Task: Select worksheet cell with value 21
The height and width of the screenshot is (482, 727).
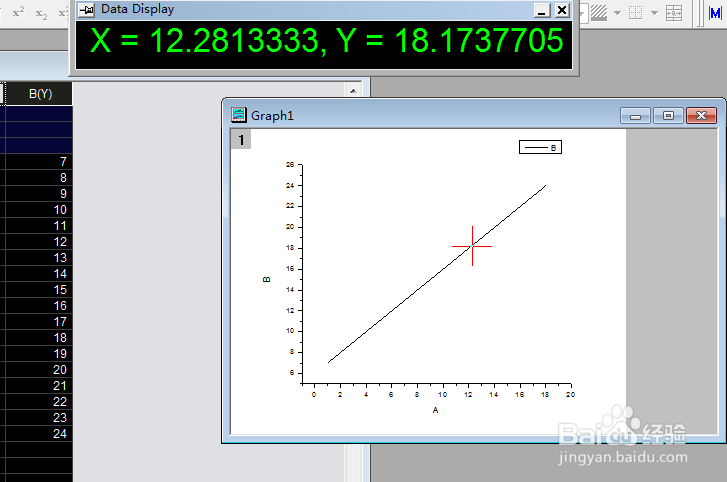Action: (x=39, y=386)
